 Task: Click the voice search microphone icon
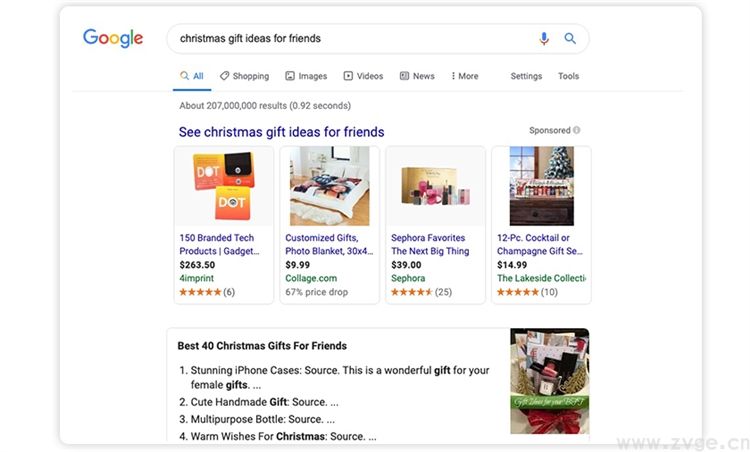[544, 39]
